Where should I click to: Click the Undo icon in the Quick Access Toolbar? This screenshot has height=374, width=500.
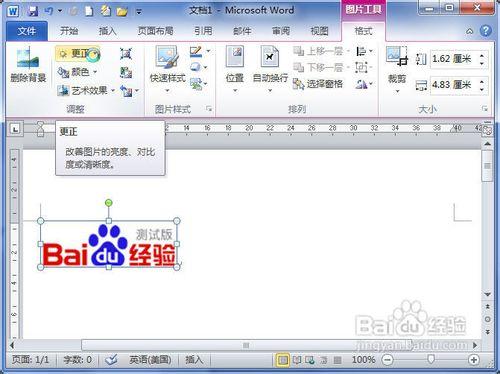(x=49, y=11)
